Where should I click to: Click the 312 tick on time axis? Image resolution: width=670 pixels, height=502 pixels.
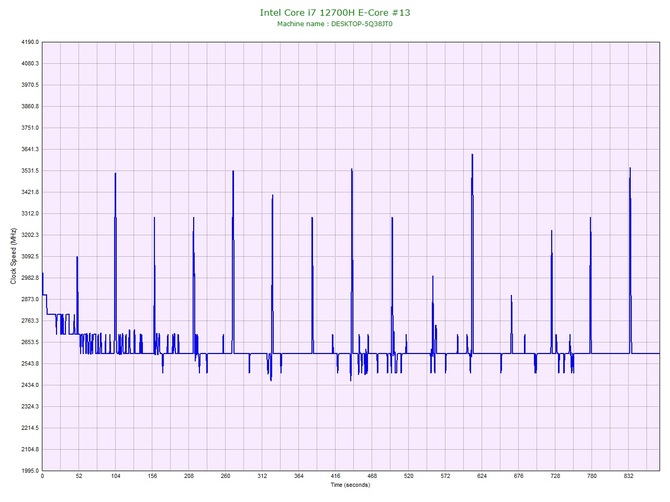pyautogui.click(x=262, y=476)
